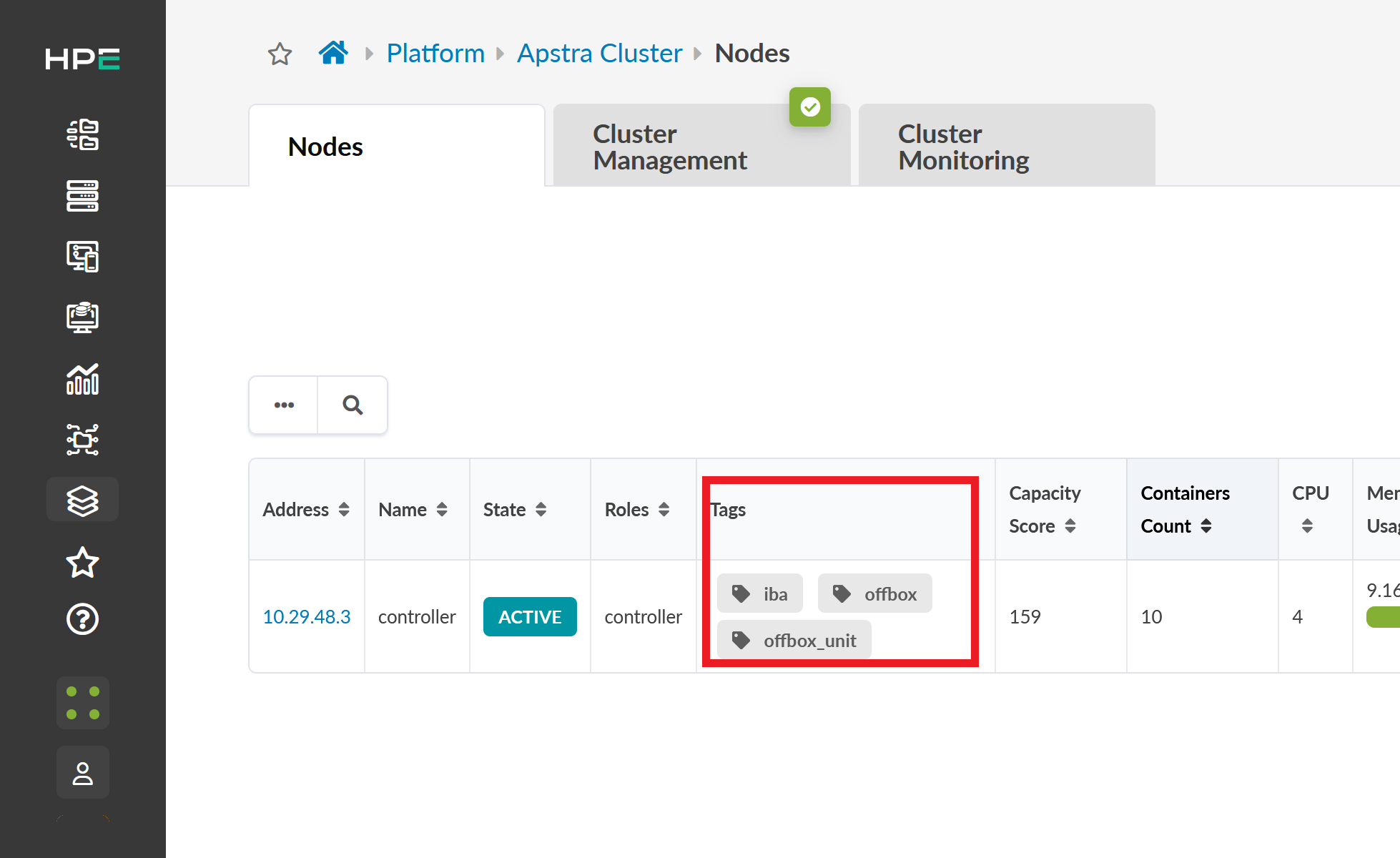The width and height of the screenshot is (1400, 858).
Task: Open the stacked layers Platform icon
Action: [82, 500]
